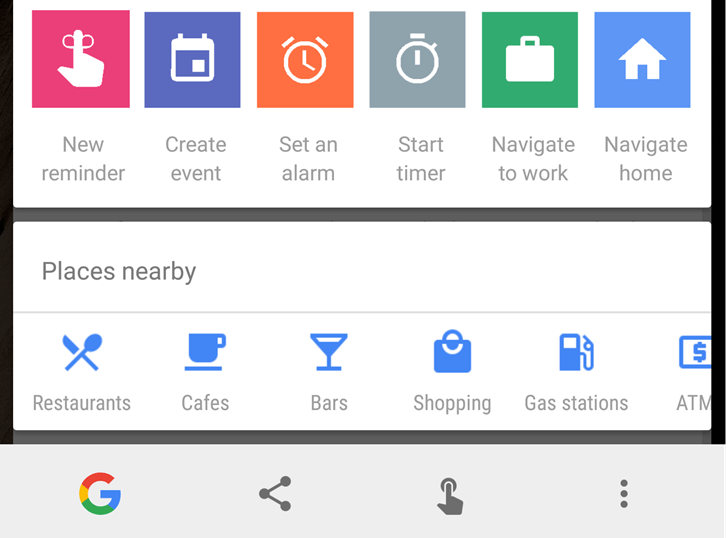Select the Shopping bag icon
Viewport: 728px width, 538px height.
pyautogui.click(x=452, y=351)
